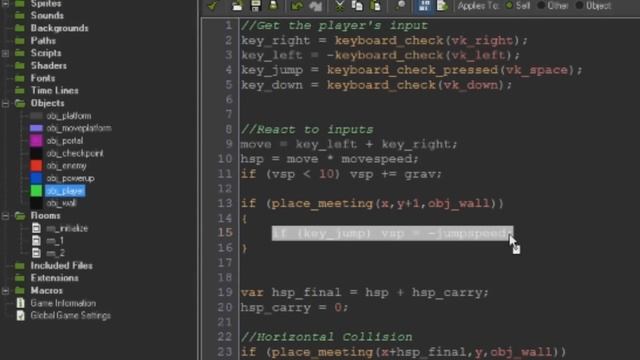Click code line 2 key_right assignment

click(384, 40)
